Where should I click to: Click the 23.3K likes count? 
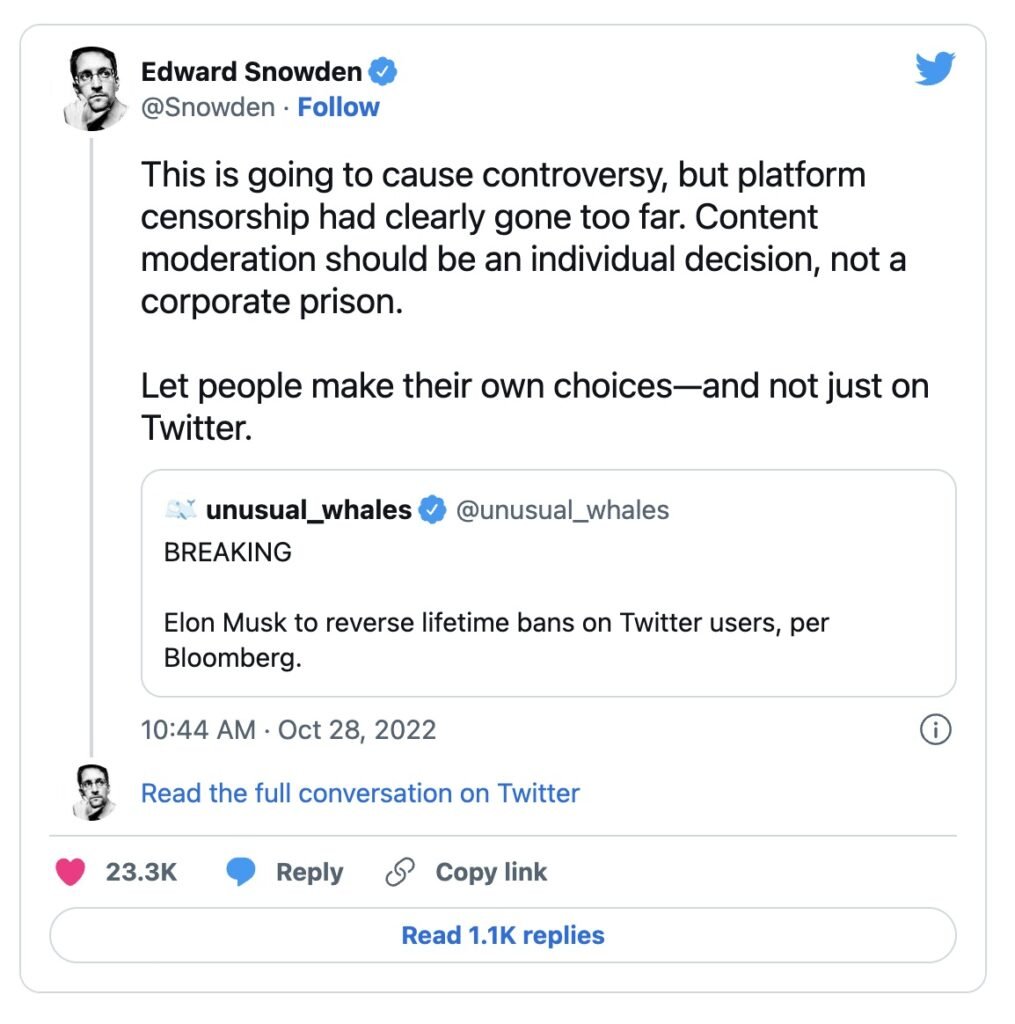tap(141, 872)
